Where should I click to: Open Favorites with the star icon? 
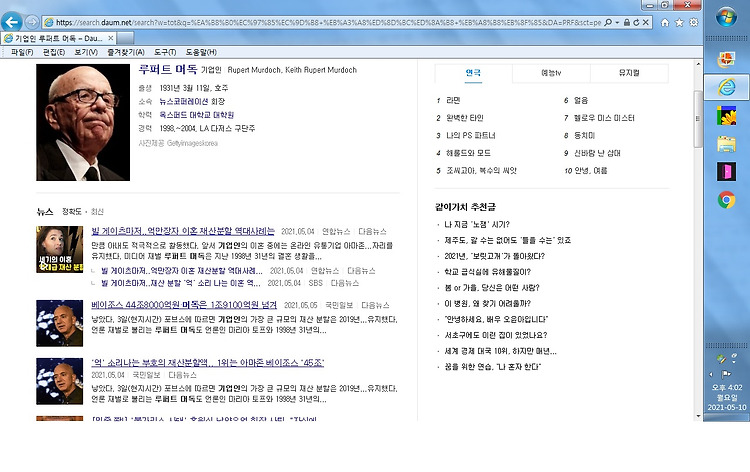tap(679, 22)
